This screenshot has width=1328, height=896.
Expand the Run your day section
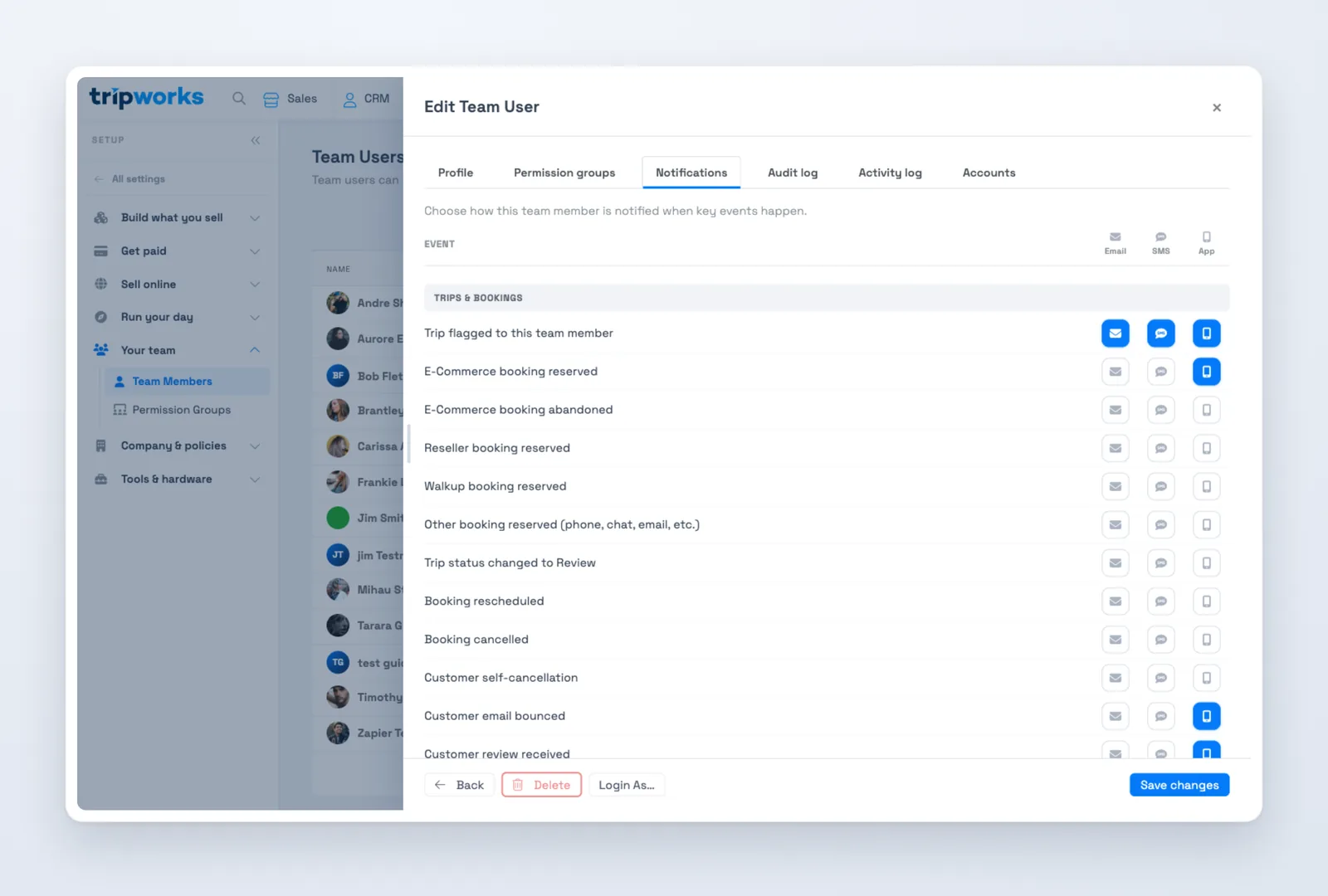tap(255, 318)
